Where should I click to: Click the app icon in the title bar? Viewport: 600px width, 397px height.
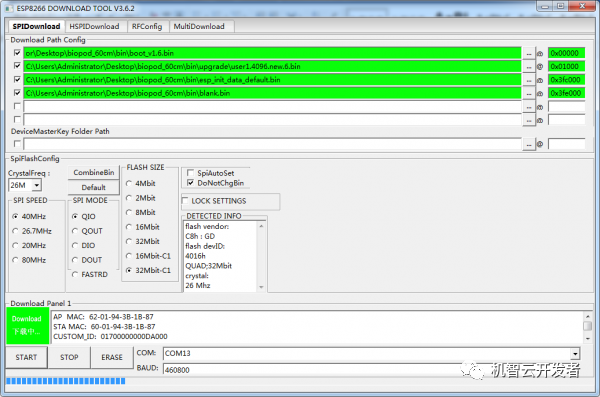tap(9, 8)
